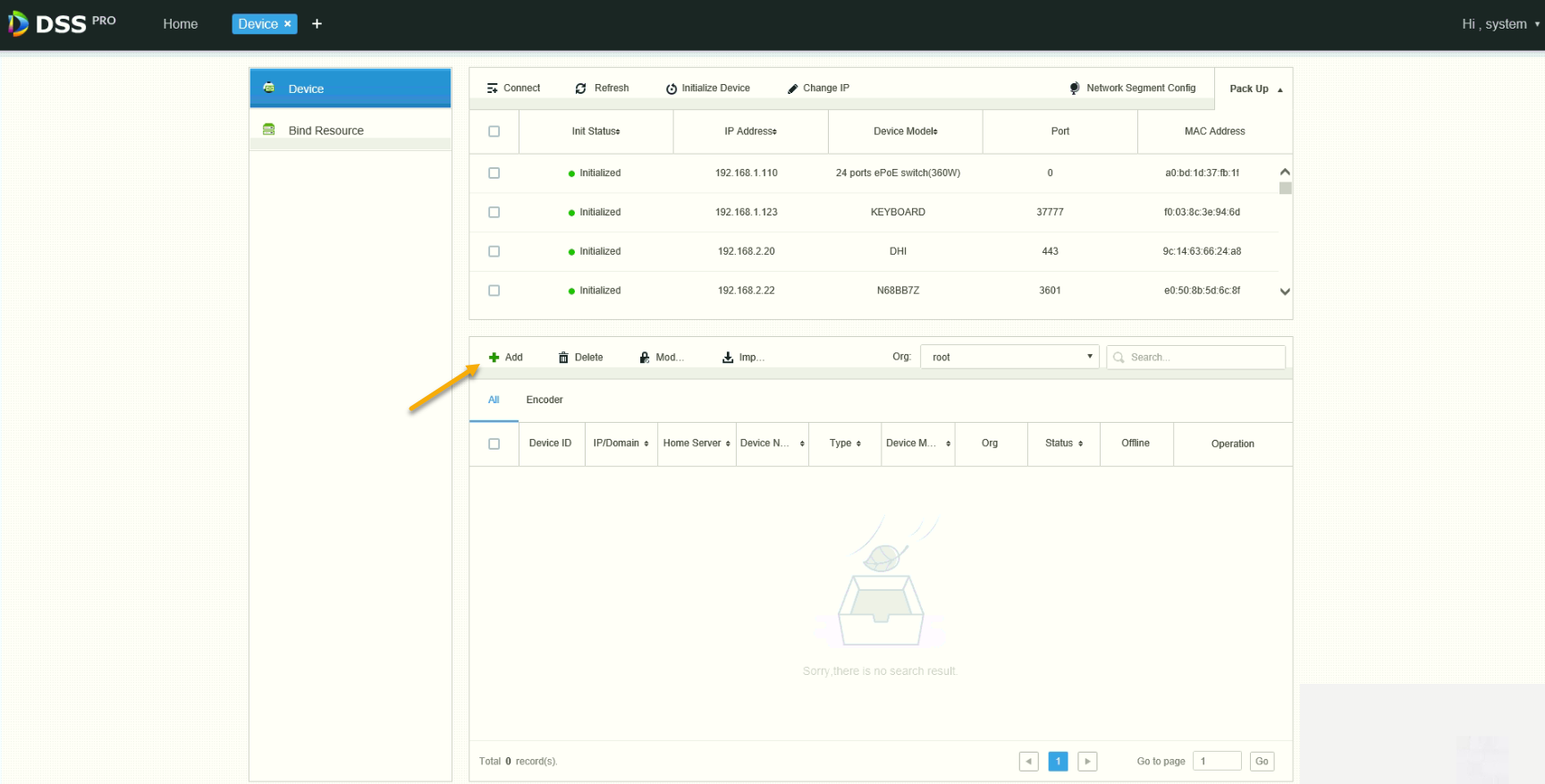Click the Import download icon
The image size is (1545, 784).
[728, 358]
